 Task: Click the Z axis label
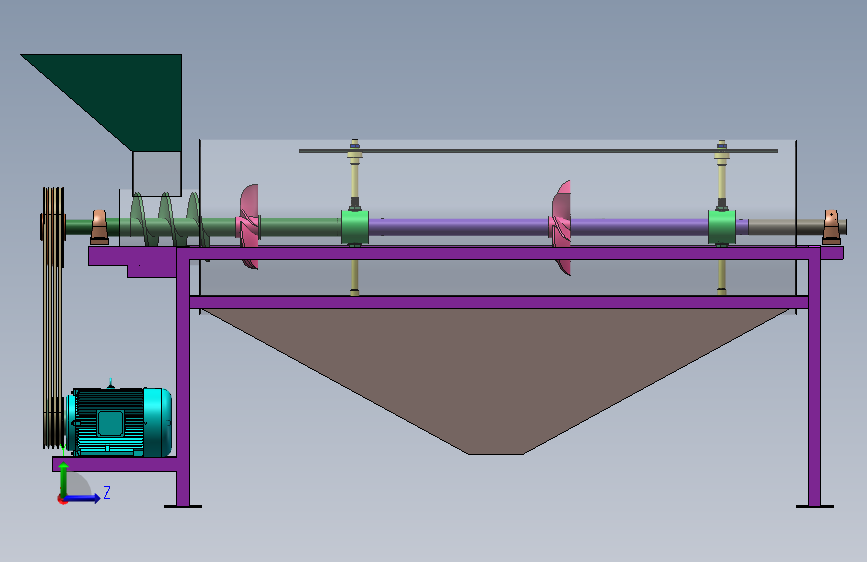(107, 492)
